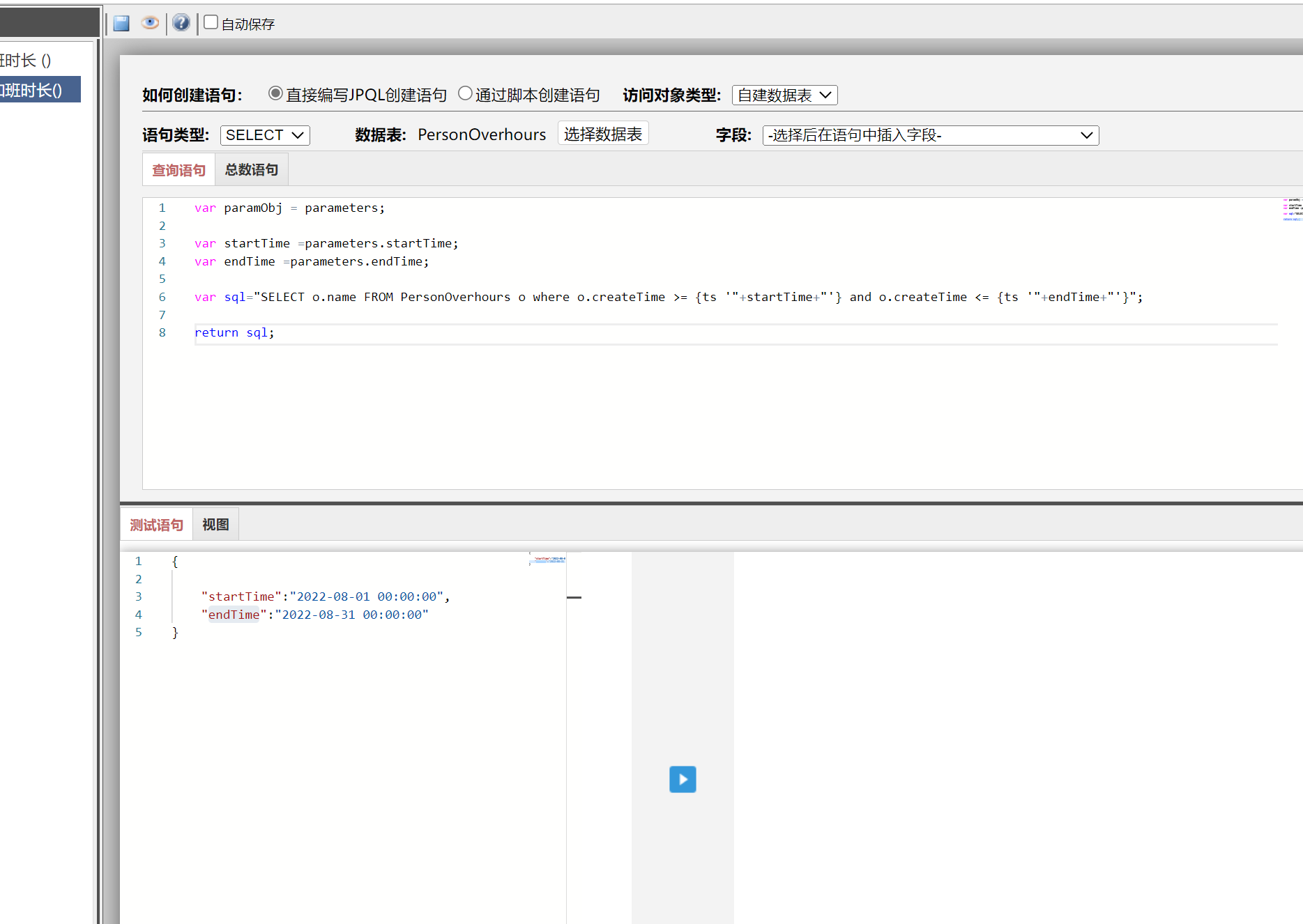This screenshot has width=1303, height=924.
Task: Open the 语句类型 SELECT dropdown
Action: (x=265, y=135)
